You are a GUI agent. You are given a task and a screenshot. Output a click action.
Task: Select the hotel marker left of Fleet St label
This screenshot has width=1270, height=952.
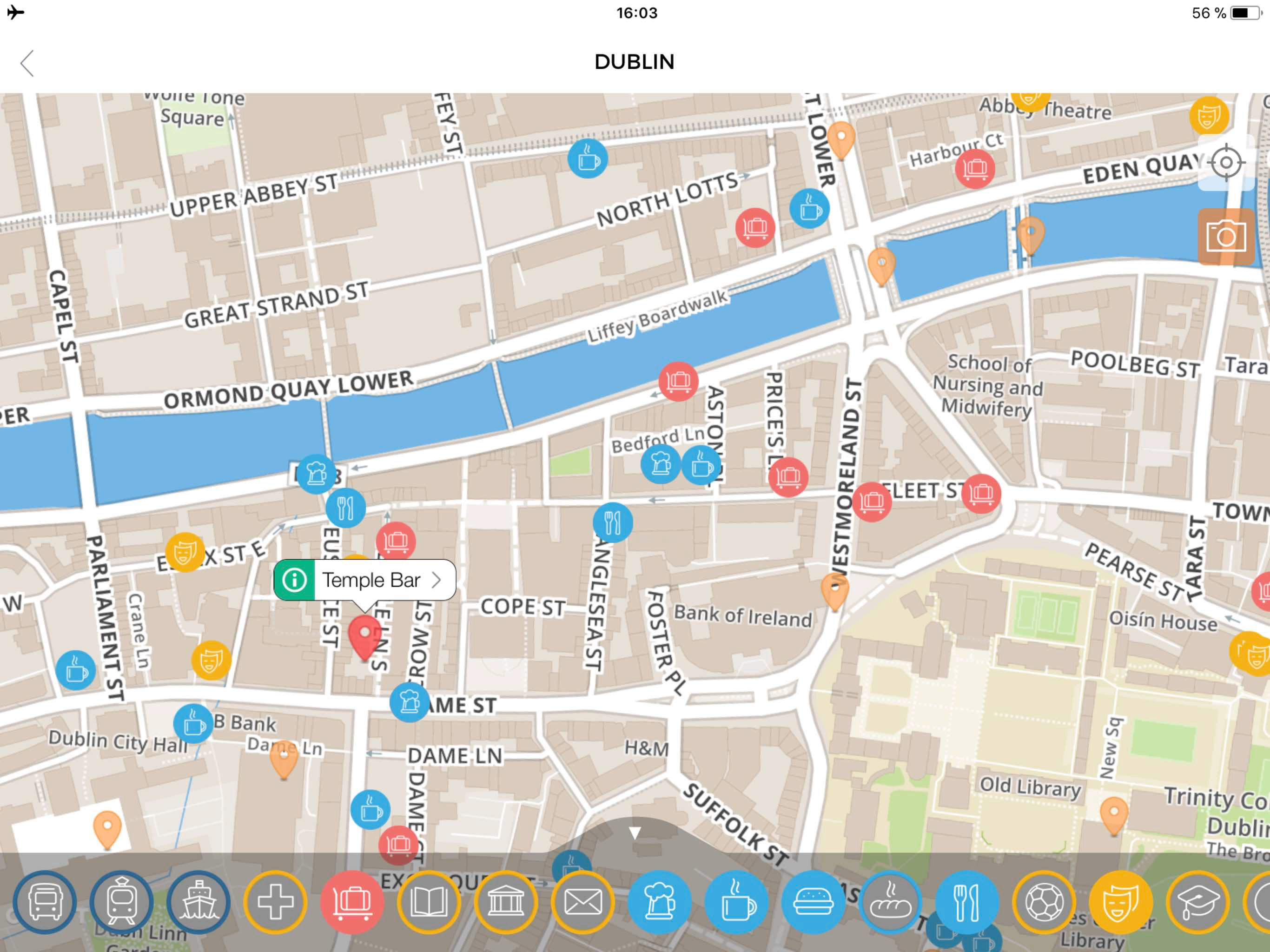(x=872, y=502)
